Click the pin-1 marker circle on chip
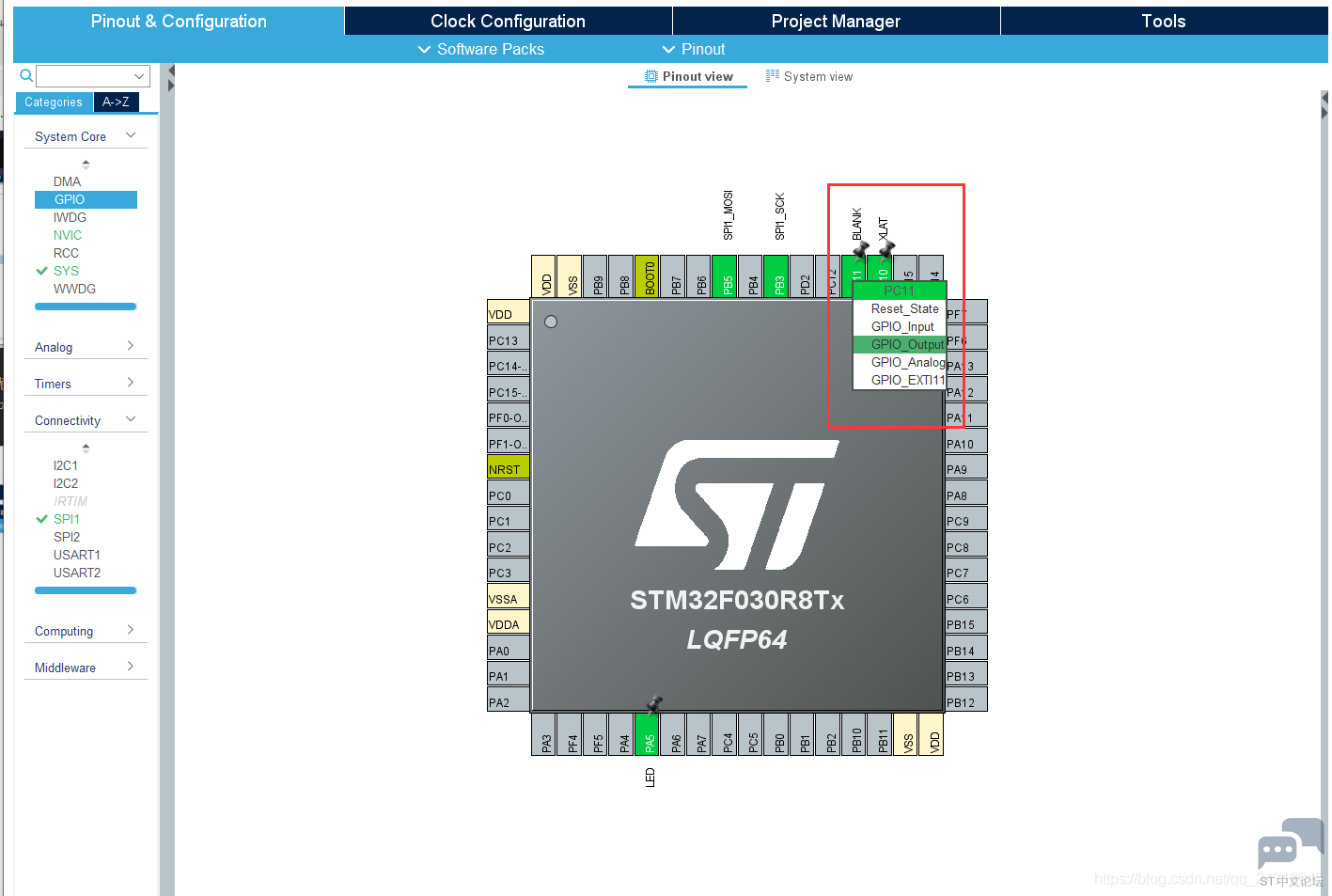This screenshot has width=1332, height=896. (551, 322)
